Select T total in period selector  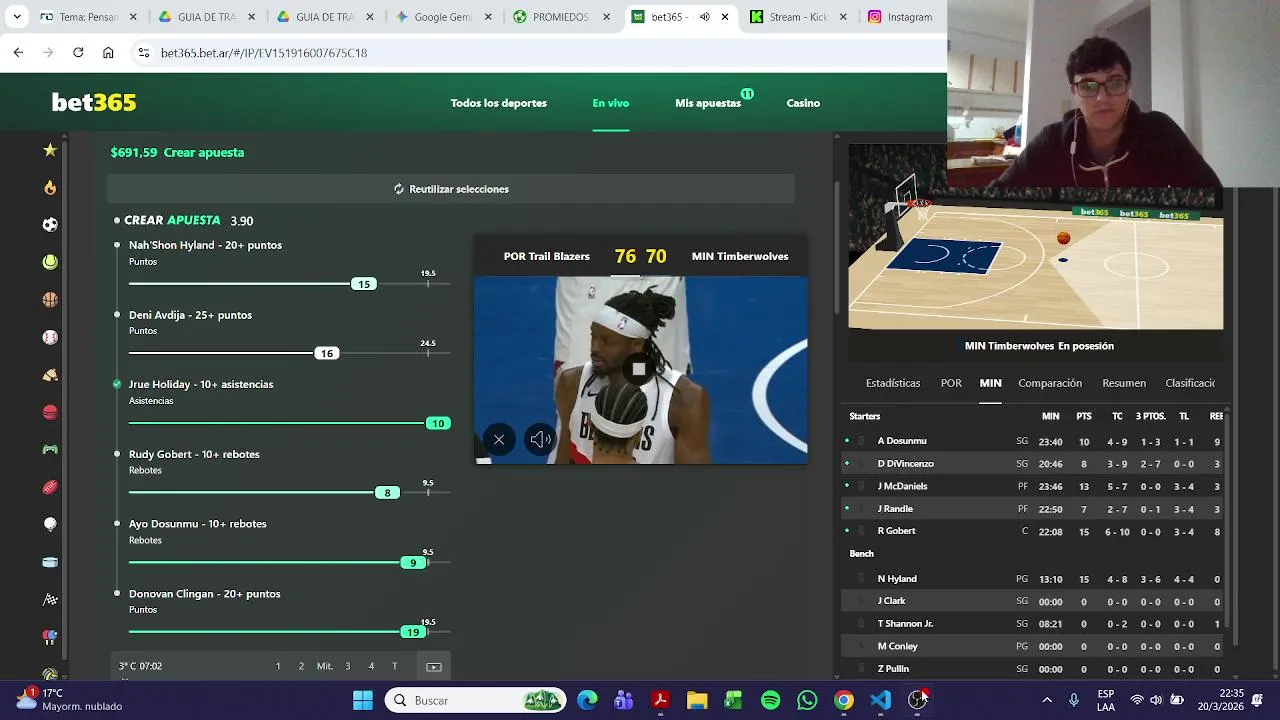tap(394, 666)
